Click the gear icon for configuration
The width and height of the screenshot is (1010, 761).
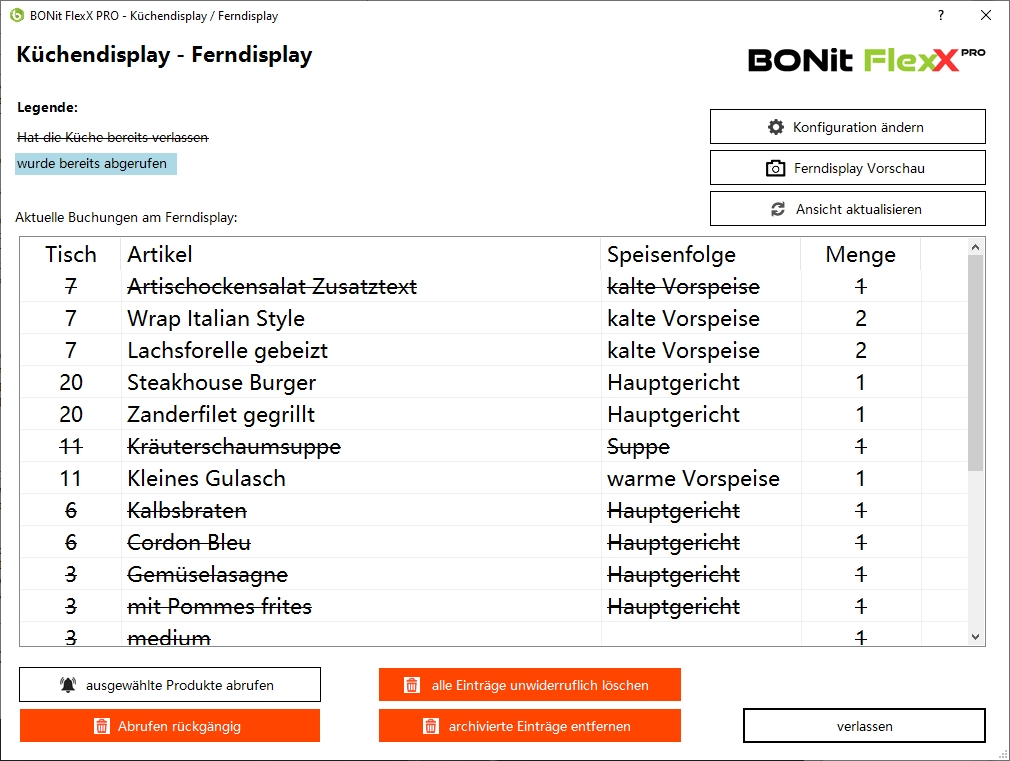pyautogui.click(x=776, y=127)
